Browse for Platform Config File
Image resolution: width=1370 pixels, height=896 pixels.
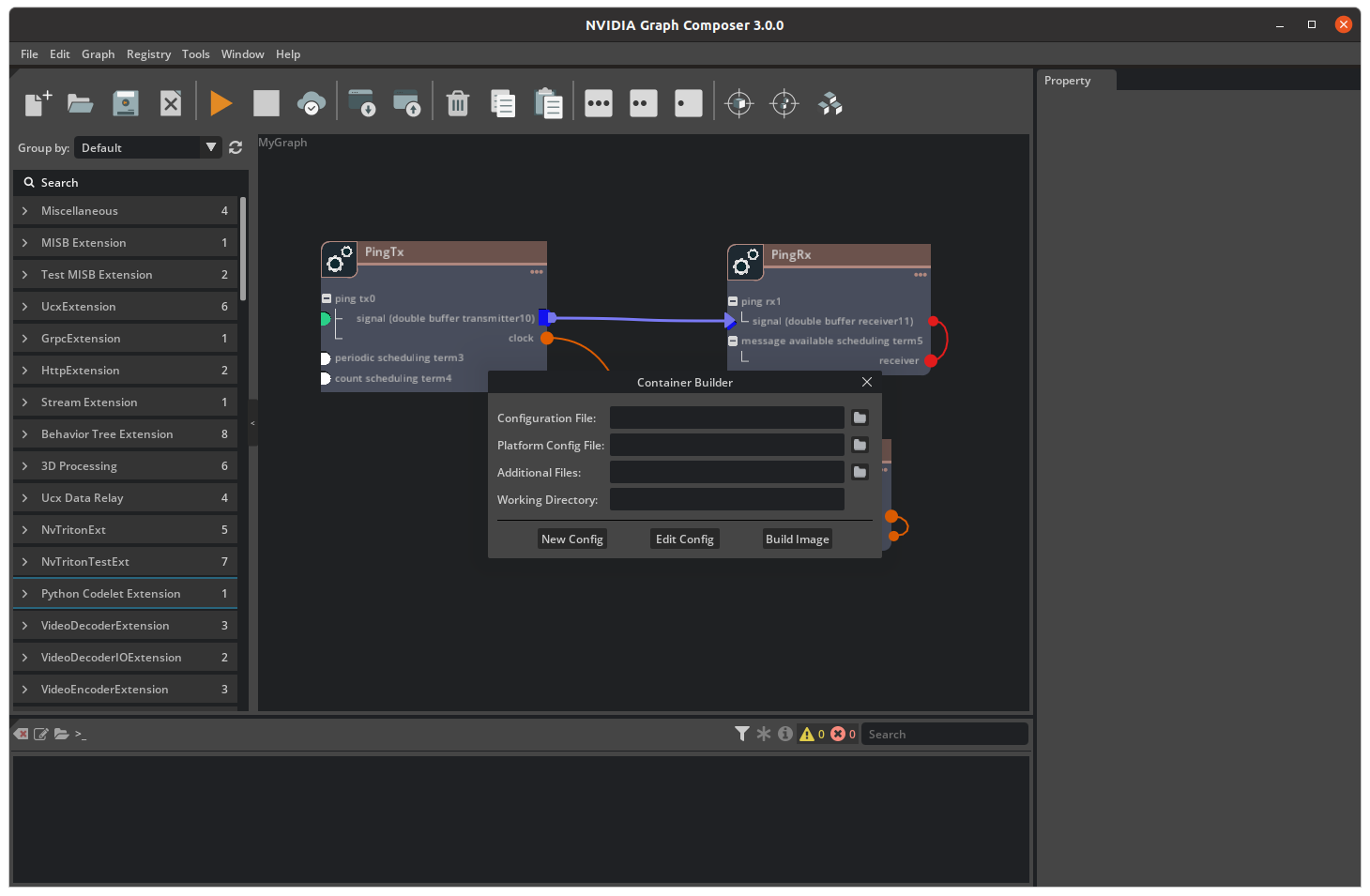point(860,445)
